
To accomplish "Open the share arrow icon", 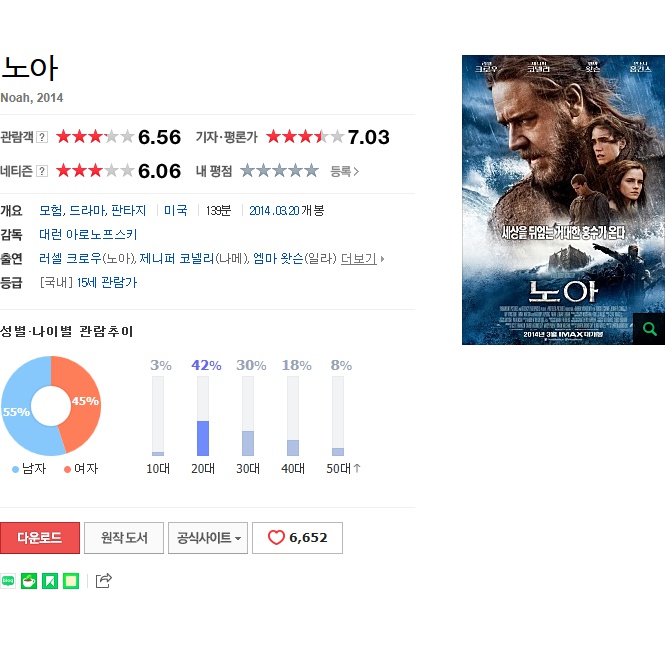I will [103, 580].
